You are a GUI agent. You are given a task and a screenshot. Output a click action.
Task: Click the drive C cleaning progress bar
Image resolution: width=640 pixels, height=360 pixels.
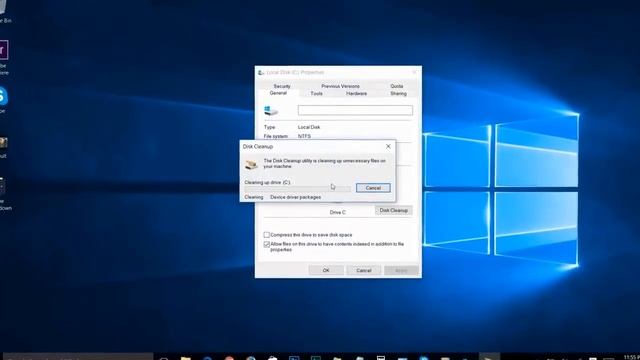pyautogui.click(x=297, y=189)
